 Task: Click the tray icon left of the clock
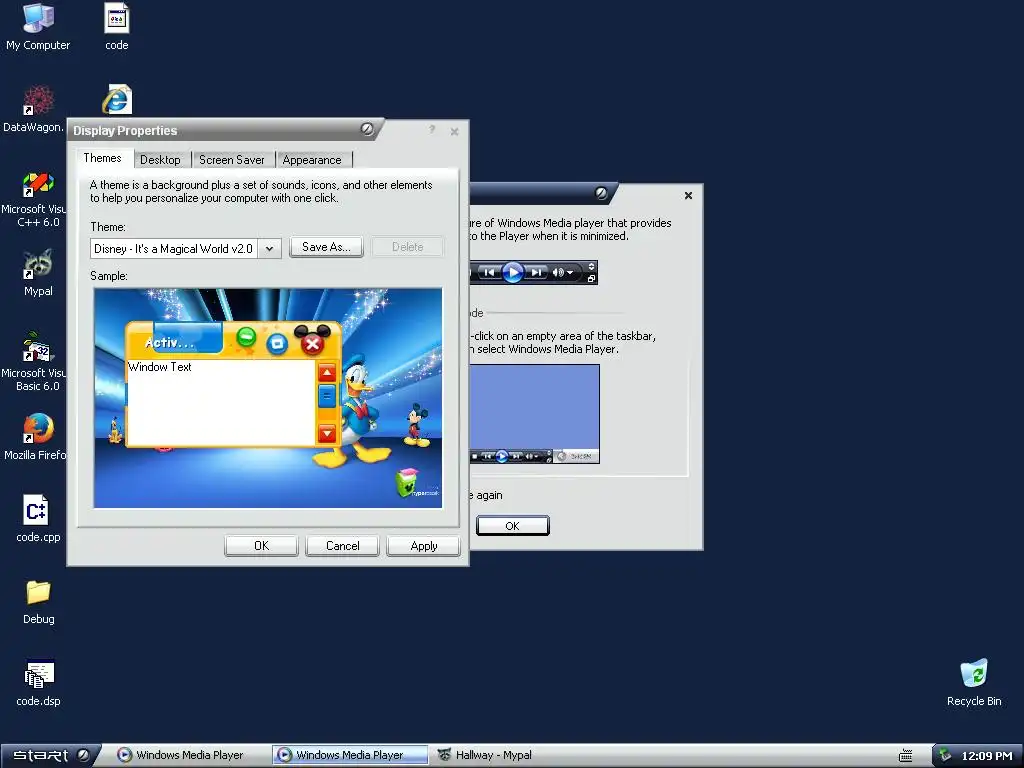point(945,756)
